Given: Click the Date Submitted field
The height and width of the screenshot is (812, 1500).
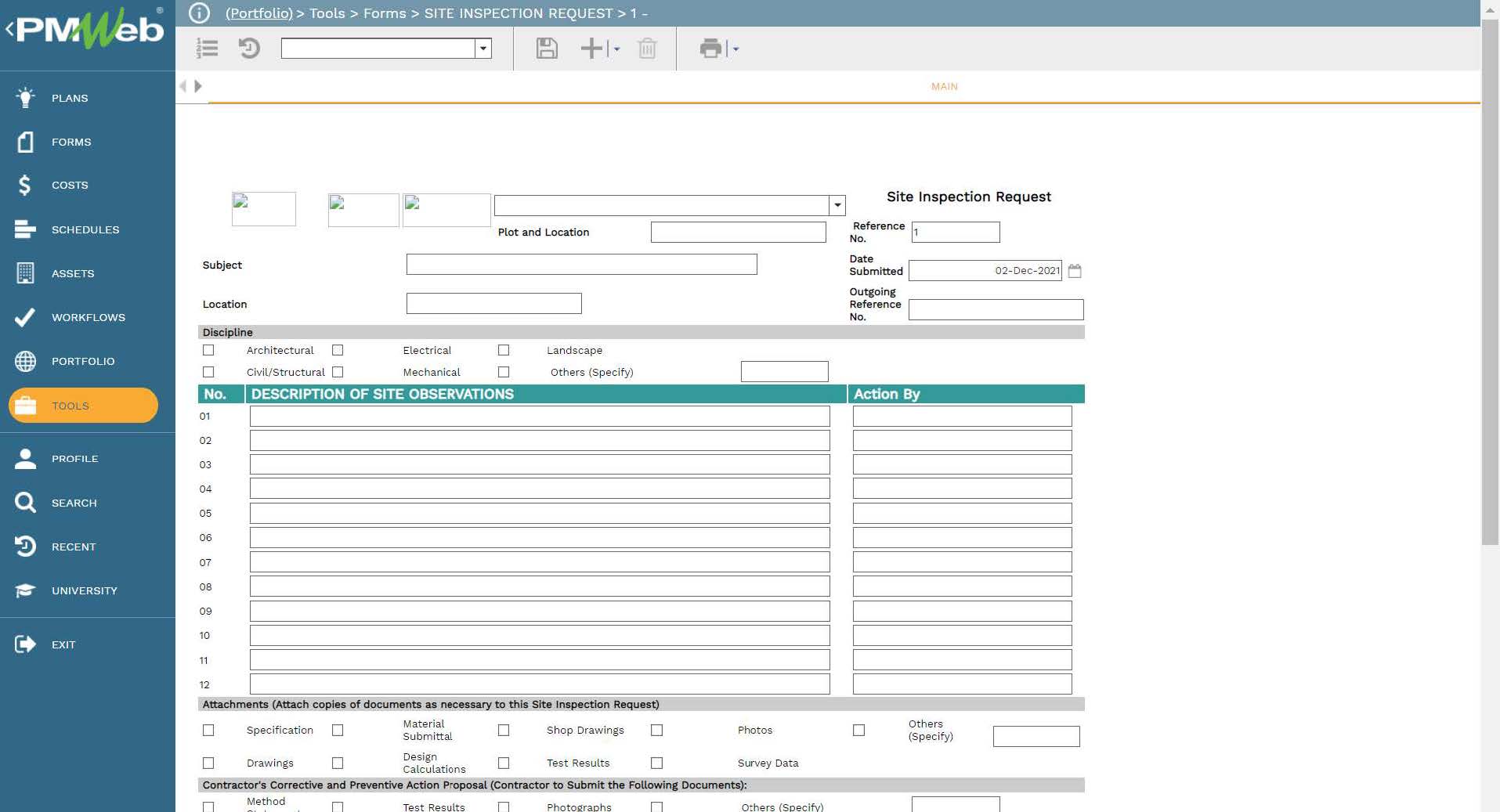Looking at the screenshot, I should (985, 271).
